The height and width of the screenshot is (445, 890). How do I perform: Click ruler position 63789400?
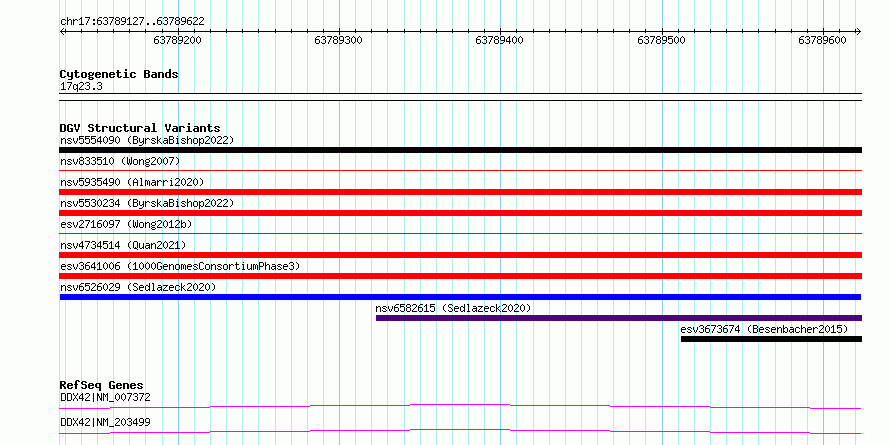(499, 40)
